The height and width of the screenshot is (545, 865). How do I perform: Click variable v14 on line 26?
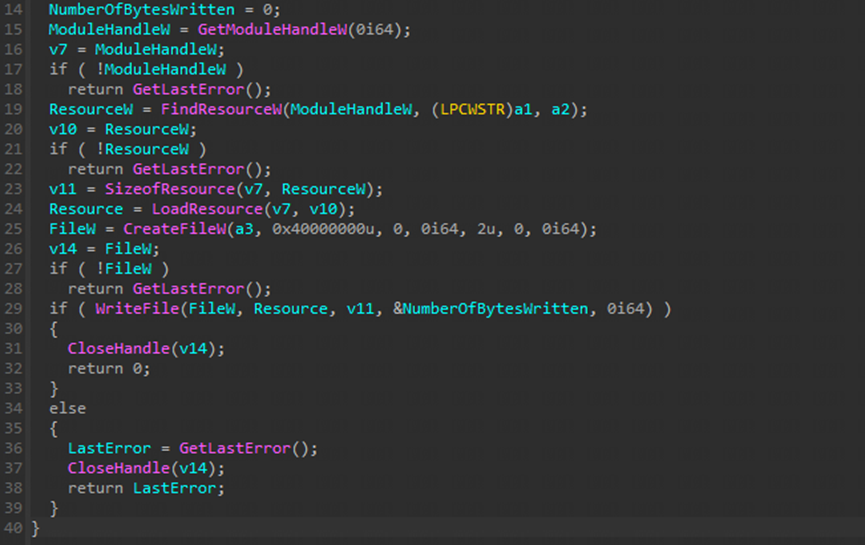63,249
